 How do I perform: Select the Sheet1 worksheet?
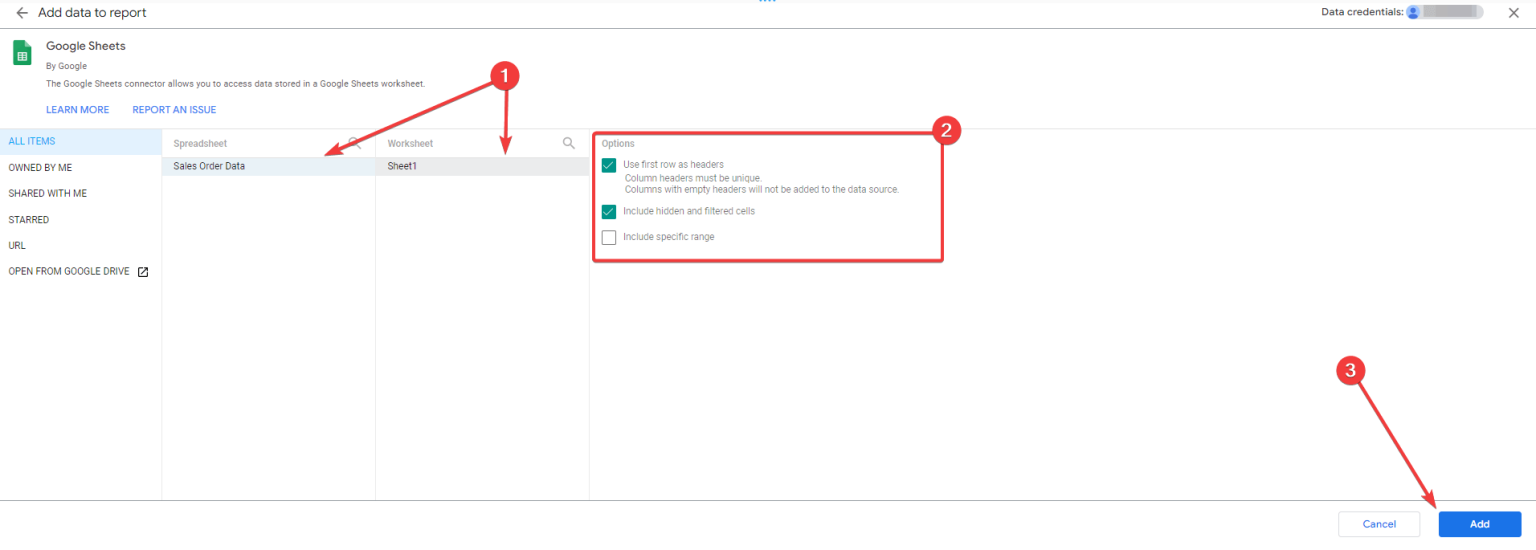[483, 166]
